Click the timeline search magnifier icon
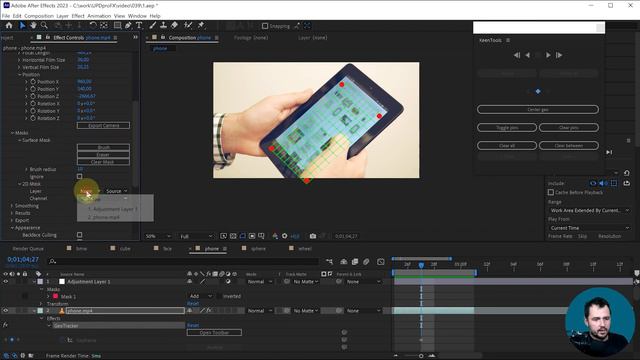 coord(52,261)
